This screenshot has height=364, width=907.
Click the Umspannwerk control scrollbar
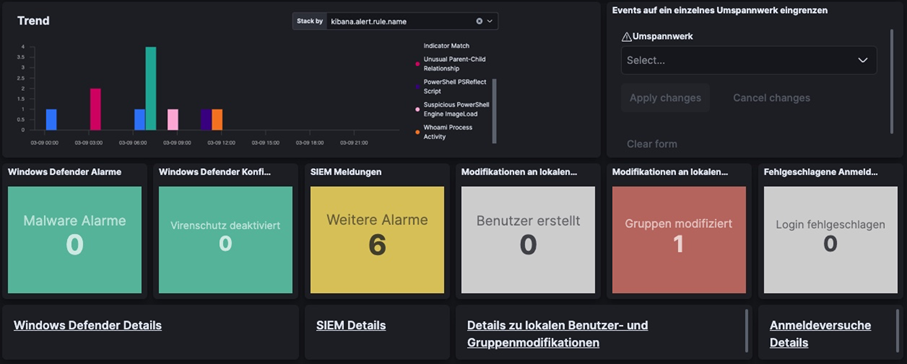[892, 82]
